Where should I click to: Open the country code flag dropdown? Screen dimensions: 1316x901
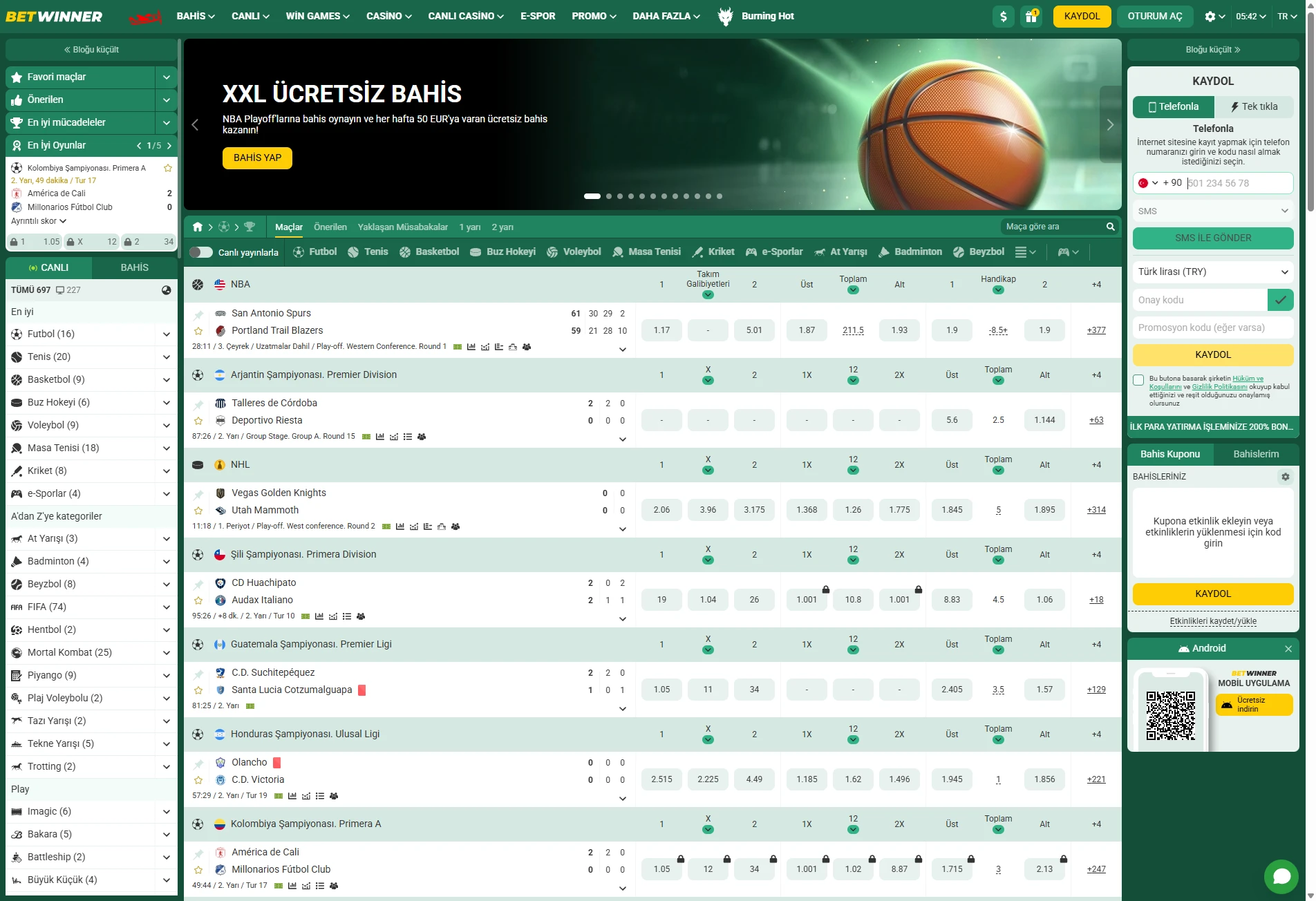pos(1148,183)
